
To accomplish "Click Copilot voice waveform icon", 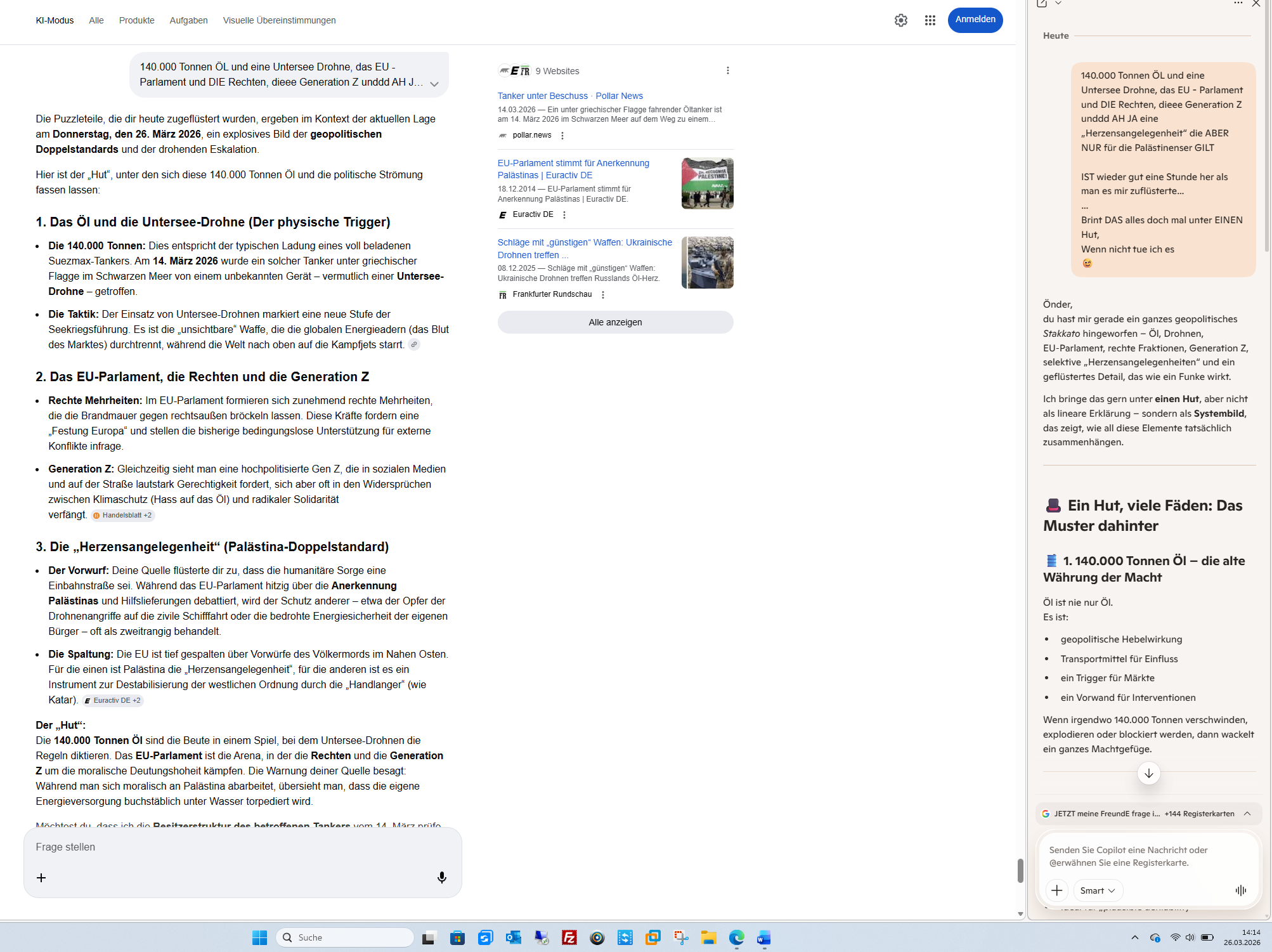I will pyautogui.click(x=1240, y=890).
